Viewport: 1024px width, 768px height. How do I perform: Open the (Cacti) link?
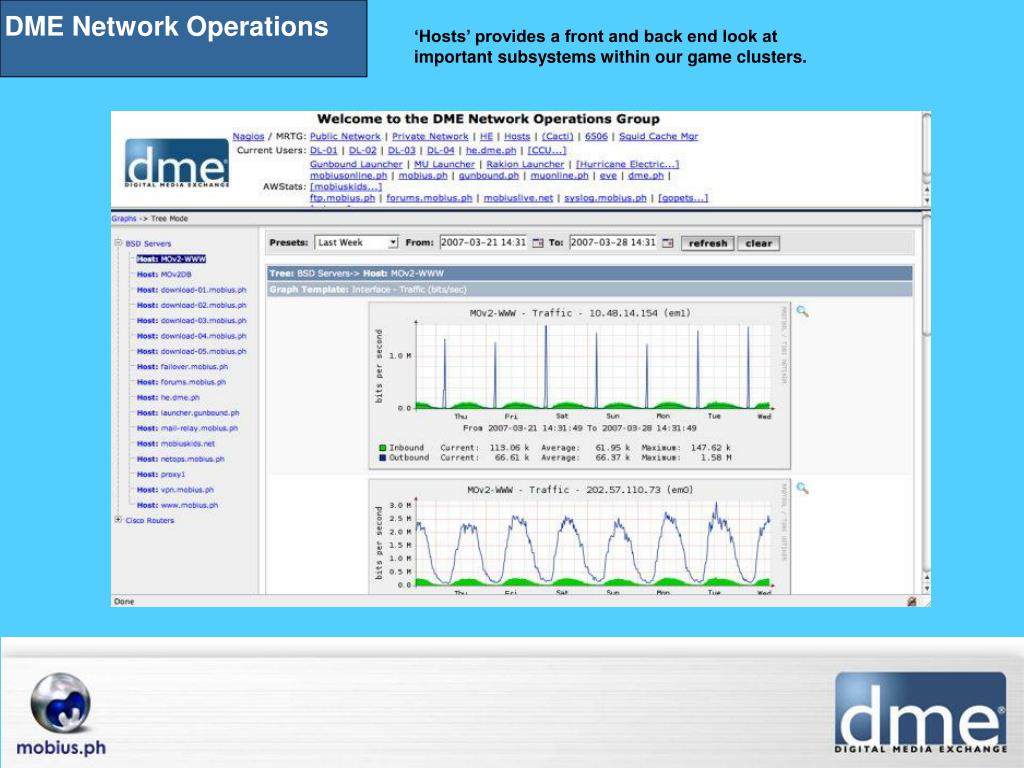(x=557, y=136)
